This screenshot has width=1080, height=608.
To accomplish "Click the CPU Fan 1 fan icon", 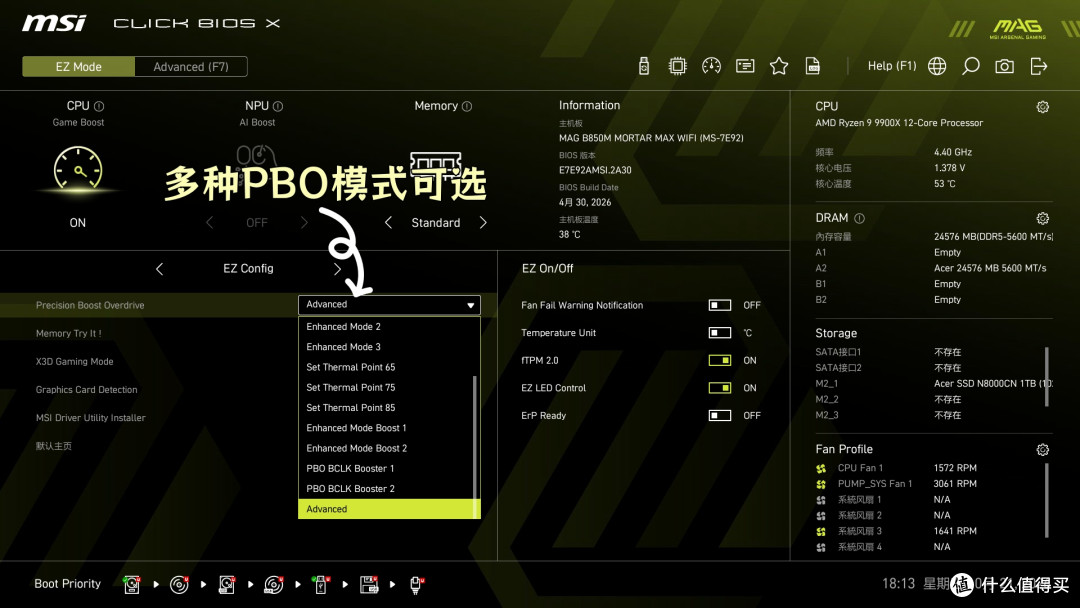I will (x=821, y=468).
